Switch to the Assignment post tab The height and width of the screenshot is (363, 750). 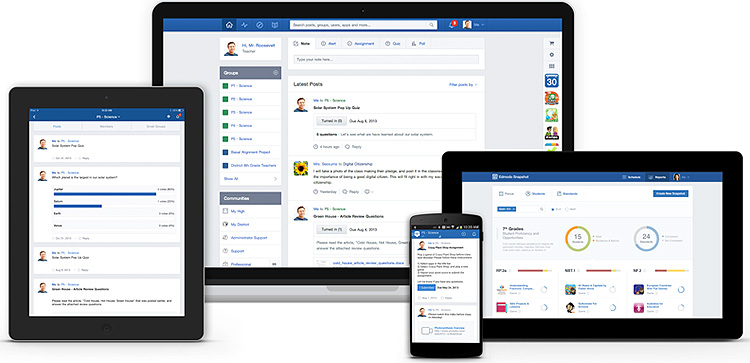[x=360, y=44]
